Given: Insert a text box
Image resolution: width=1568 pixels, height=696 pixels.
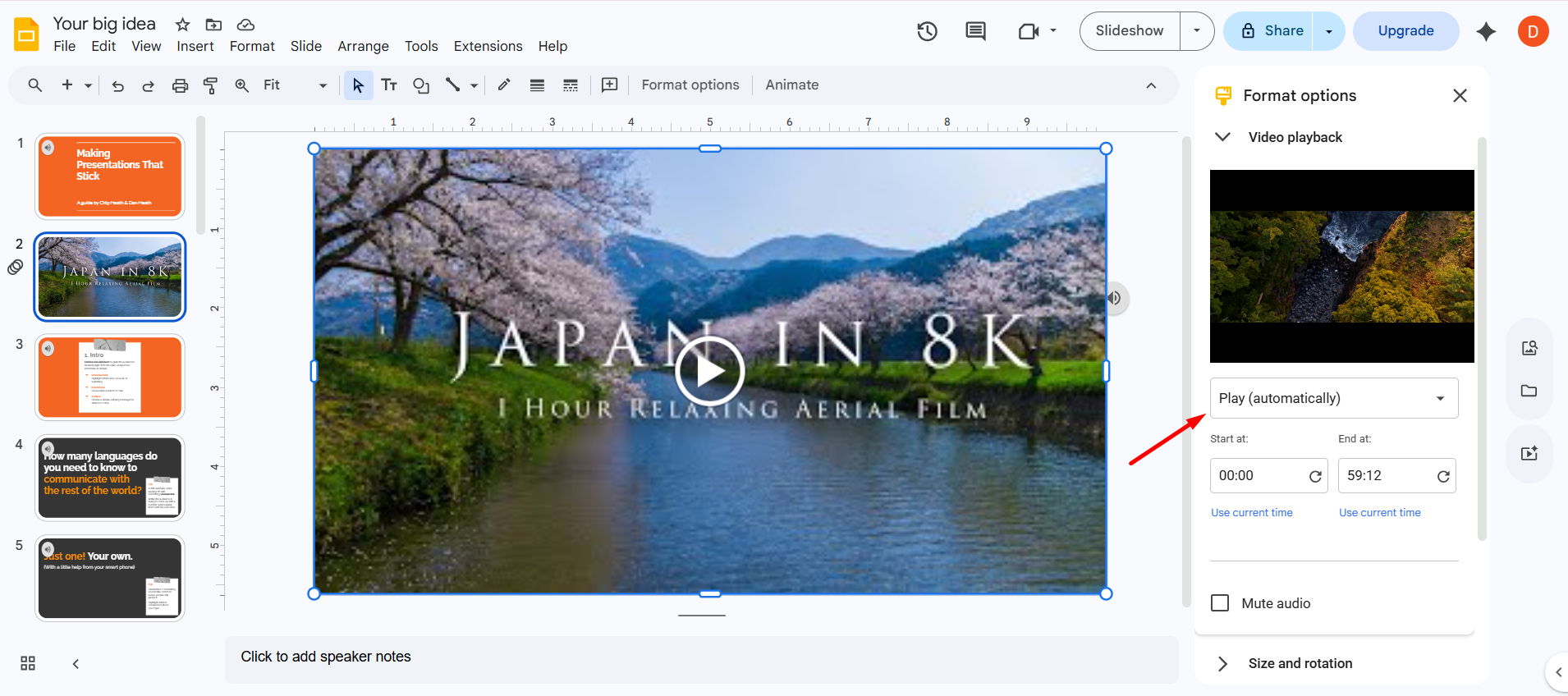Looking at the screenshot, I should (x=389, y=85).
